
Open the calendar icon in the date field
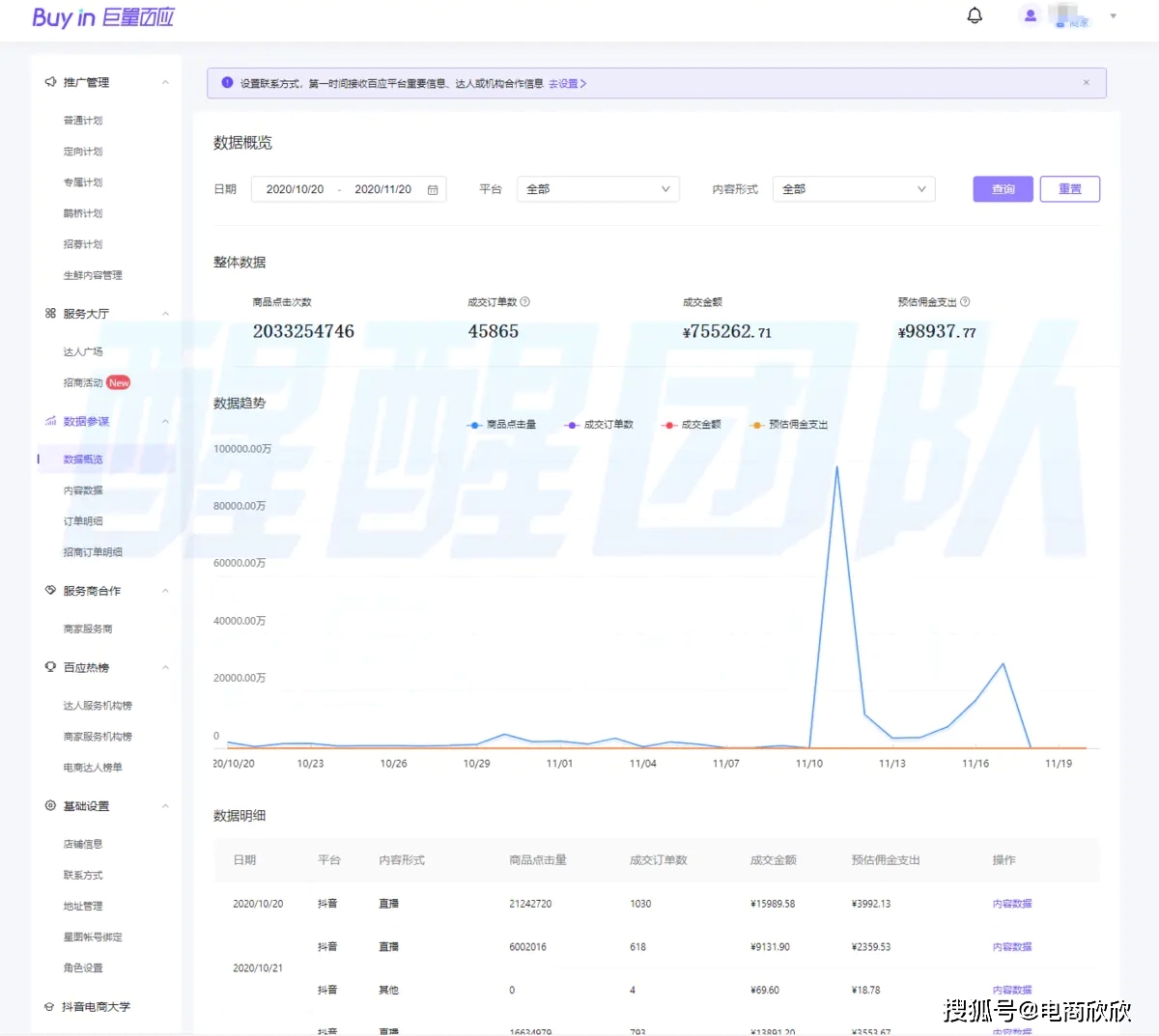tap(433, 190)
